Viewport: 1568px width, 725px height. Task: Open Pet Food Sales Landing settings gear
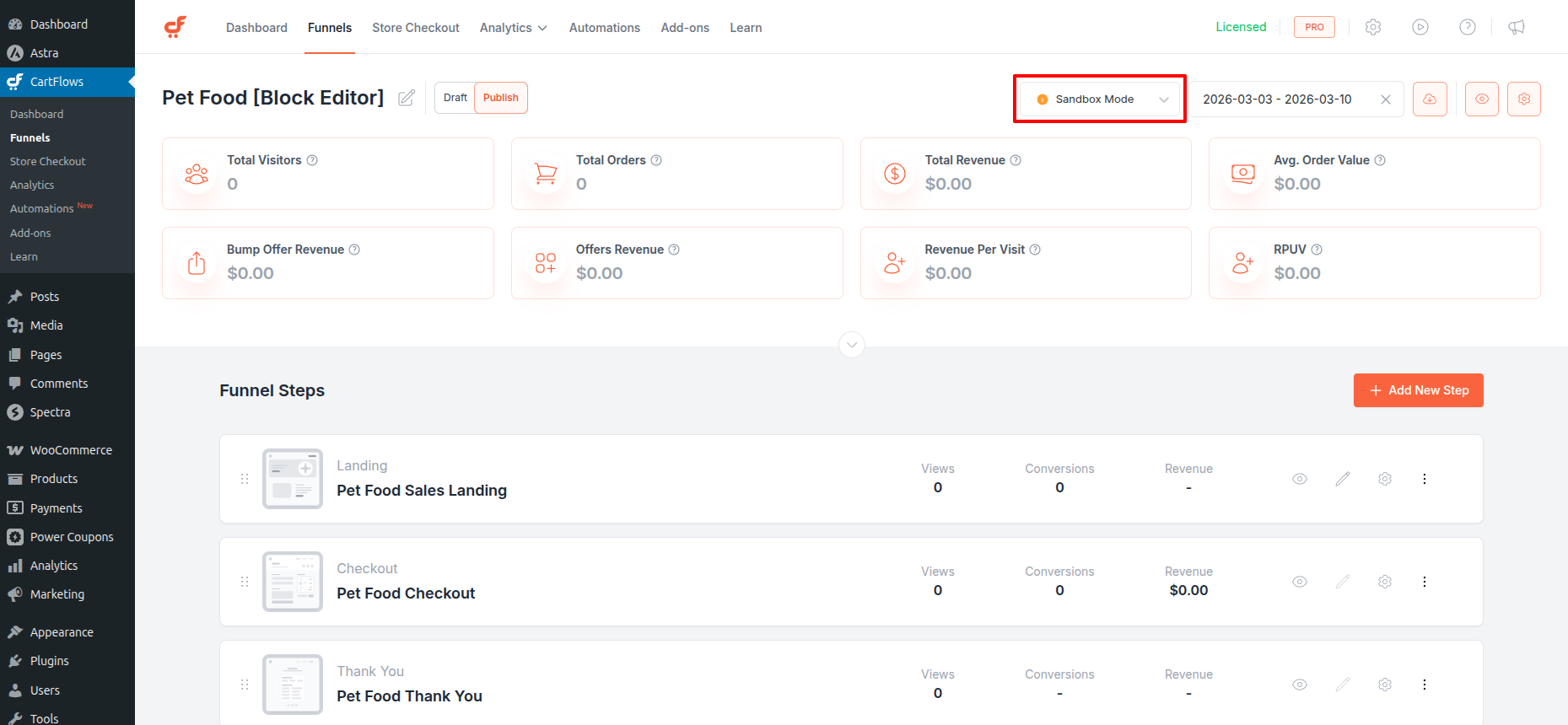1385,479
